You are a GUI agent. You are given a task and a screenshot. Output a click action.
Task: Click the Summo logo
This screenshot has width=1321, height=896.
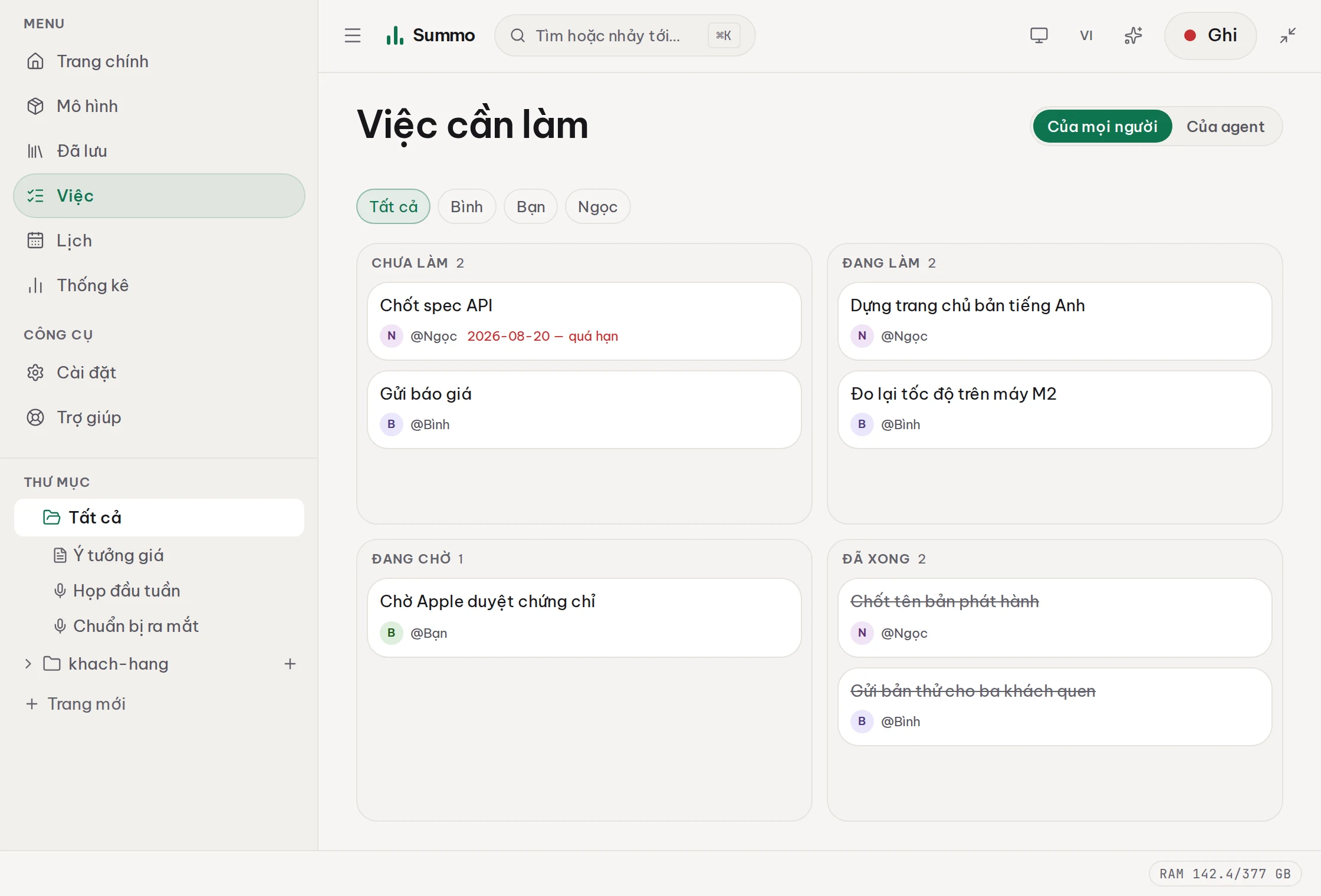pyautogui.click(x=430, y=35)
